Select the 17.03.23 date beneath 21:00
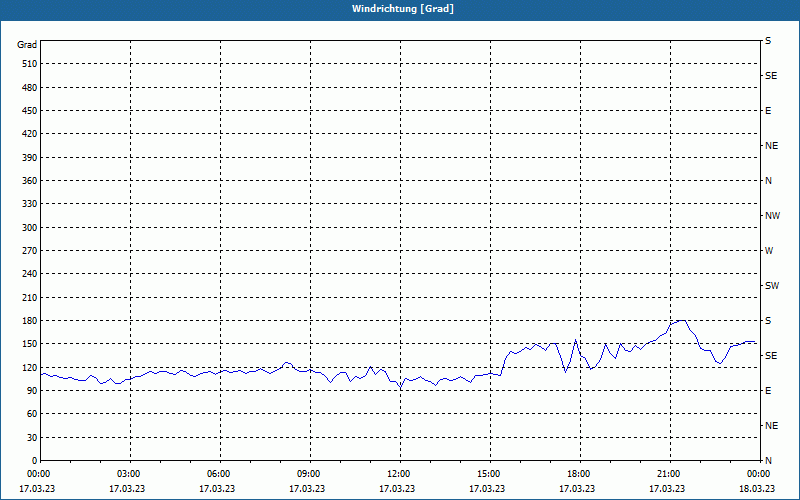The image size is (800, 500). [x=667, y=488]
